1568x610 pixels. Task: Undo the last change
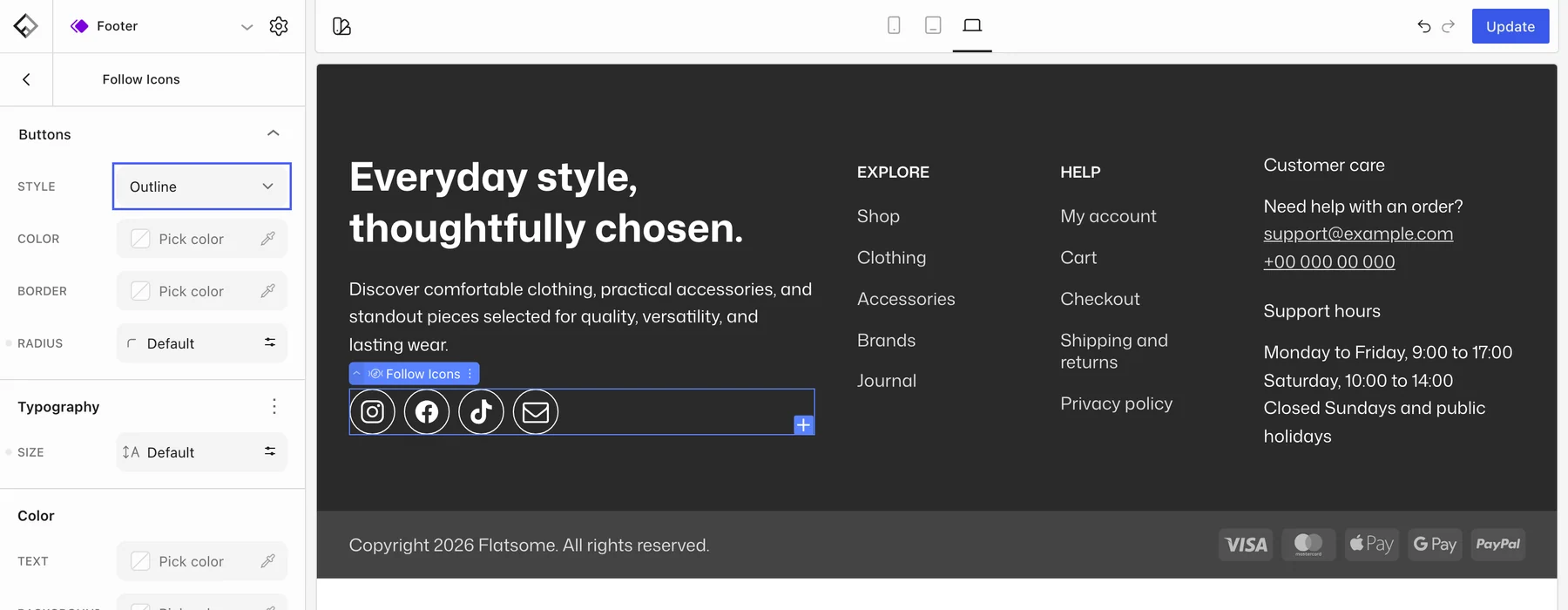(1424, 26)
